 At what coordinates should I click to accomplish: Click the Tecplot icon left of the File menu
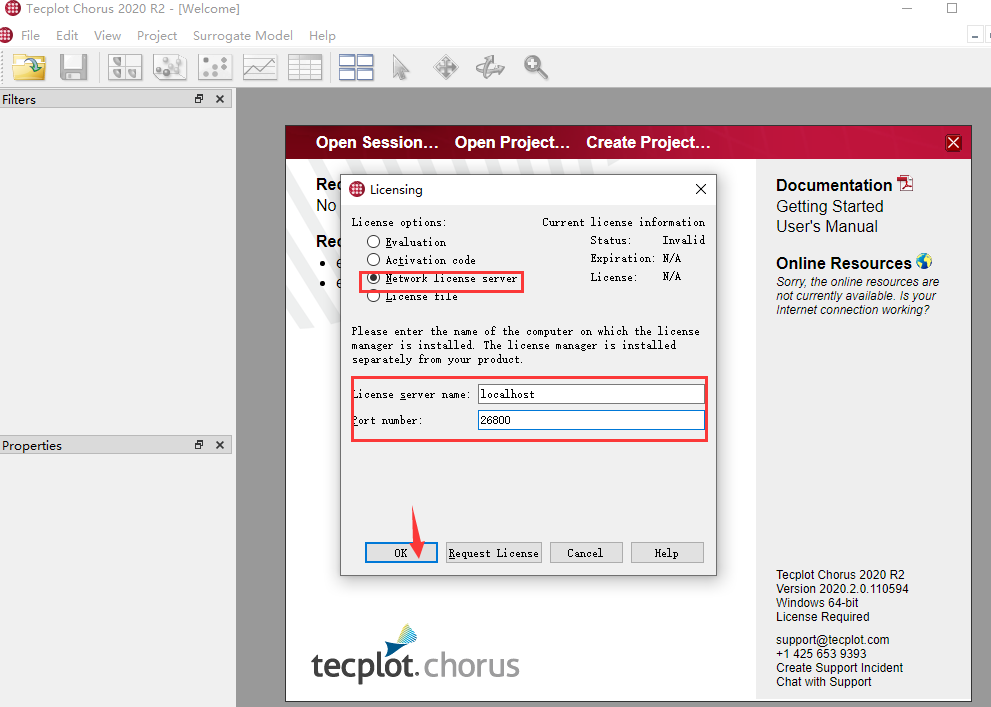click(x=6, y=35)
